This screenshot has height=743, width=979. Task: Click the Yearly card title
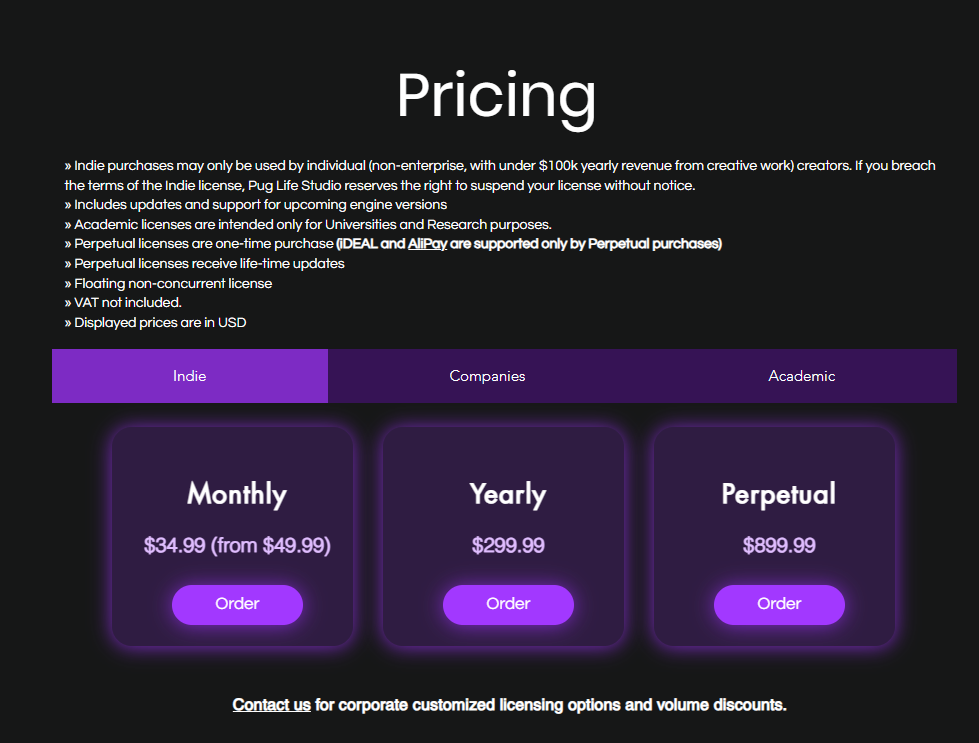pyautogui.click(x=508, y=494)
